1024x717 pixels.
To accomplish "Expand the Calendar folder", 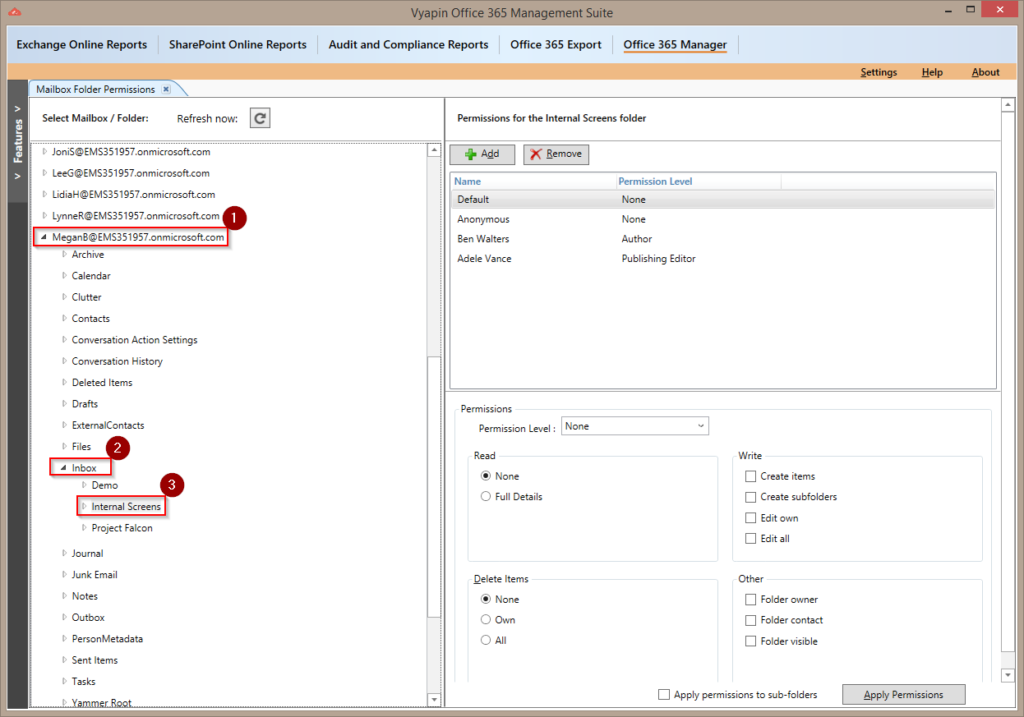I will [64, 276].
